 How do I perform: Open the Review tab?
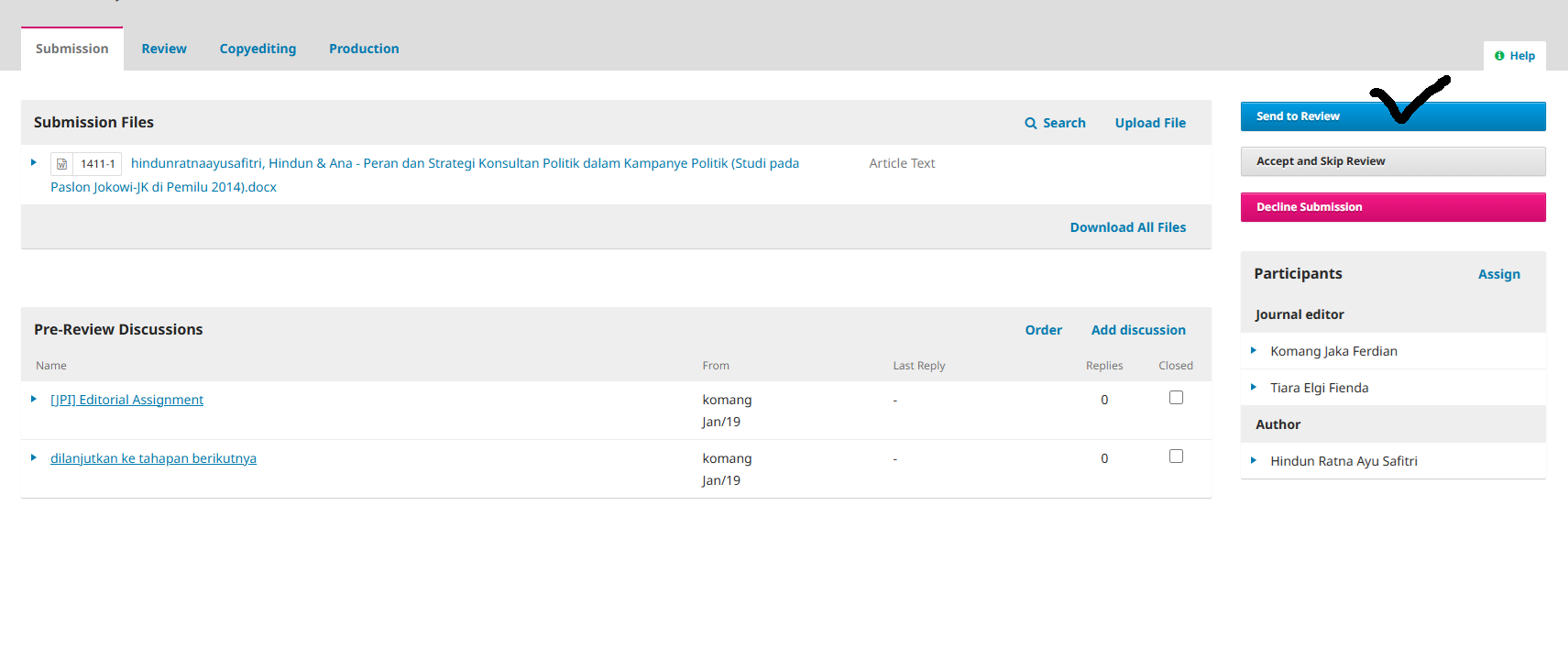click(x=164, y=49)
